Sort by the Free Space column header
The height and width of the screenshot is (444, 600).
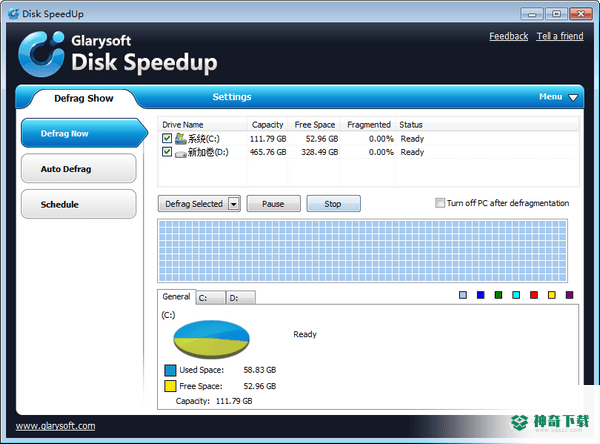[x=314, y=125]
